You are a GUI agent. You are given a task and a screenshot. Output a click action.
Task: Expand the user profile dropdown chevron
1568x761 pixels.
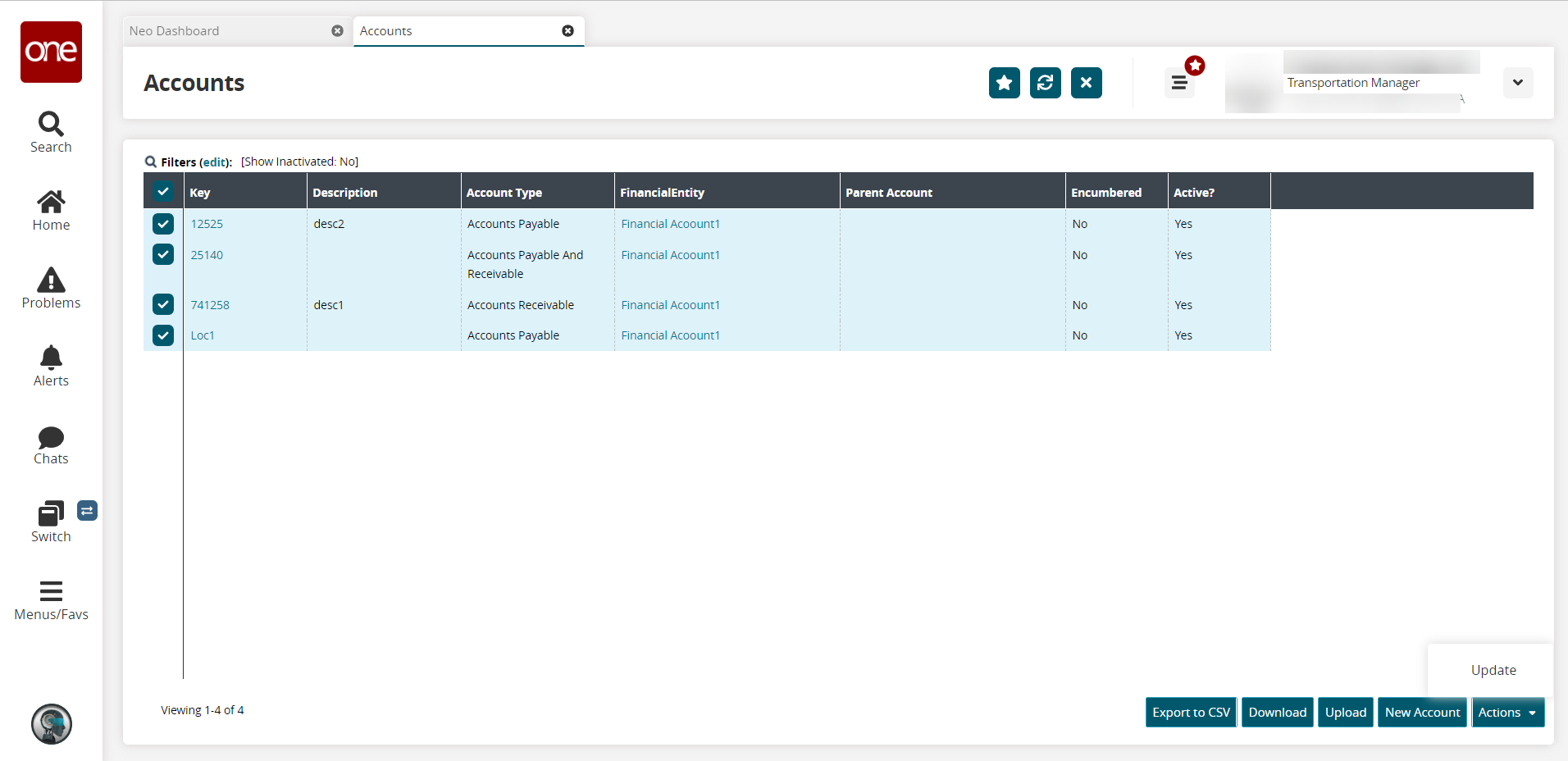click(1517, 83)
